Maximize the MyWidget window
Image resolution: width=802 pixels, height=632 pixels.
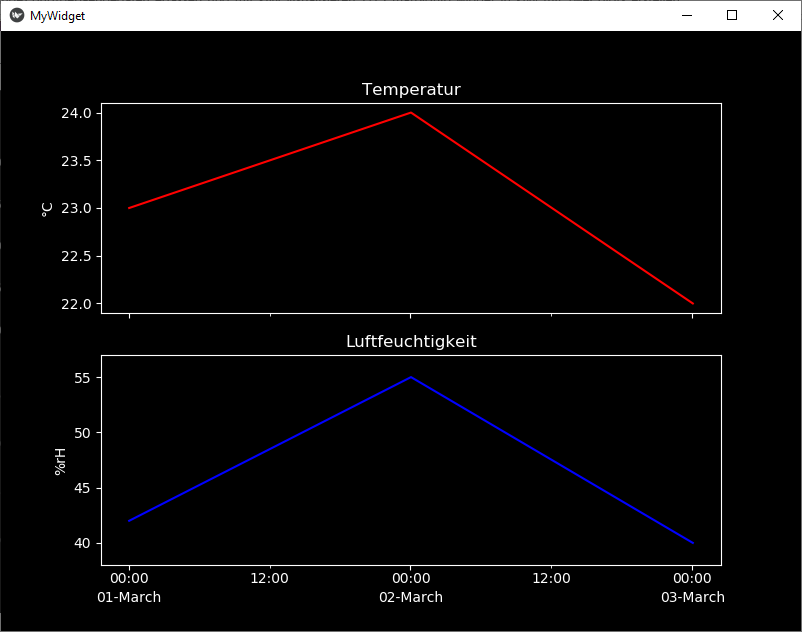[x=732, y=15]
